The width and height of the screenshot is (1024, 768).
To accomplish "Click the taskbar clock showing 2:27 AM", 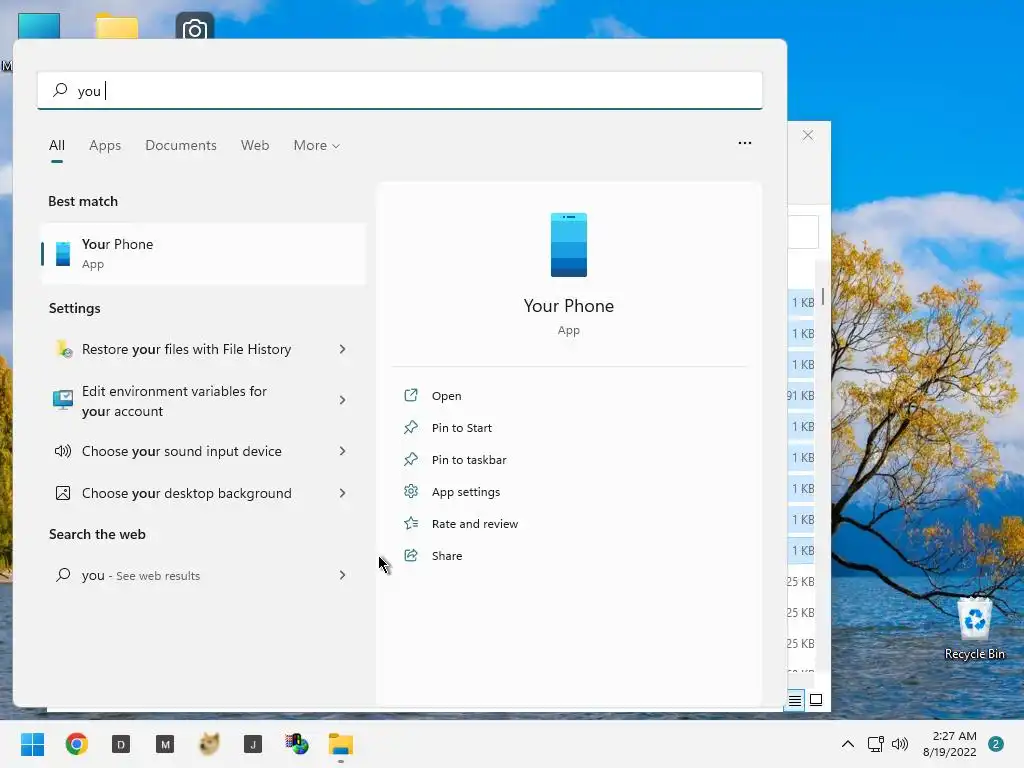I will [950, 744].
